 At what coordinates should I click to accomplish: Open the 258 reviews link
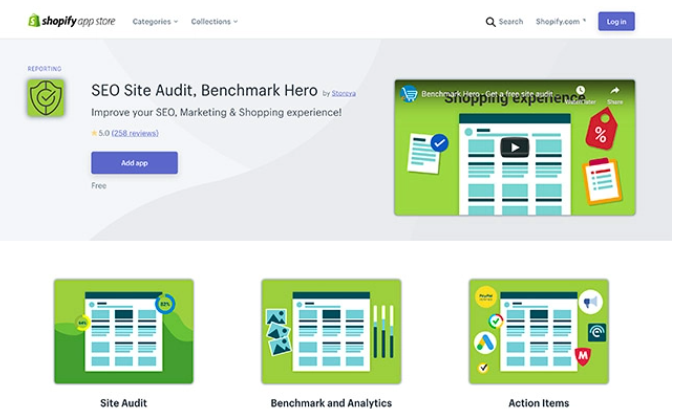(135, 133)
